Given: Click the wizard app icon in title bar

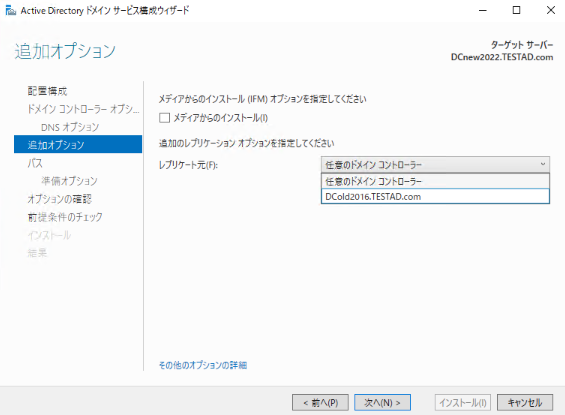Looking at the screenshot, I should tap(10, 11).
